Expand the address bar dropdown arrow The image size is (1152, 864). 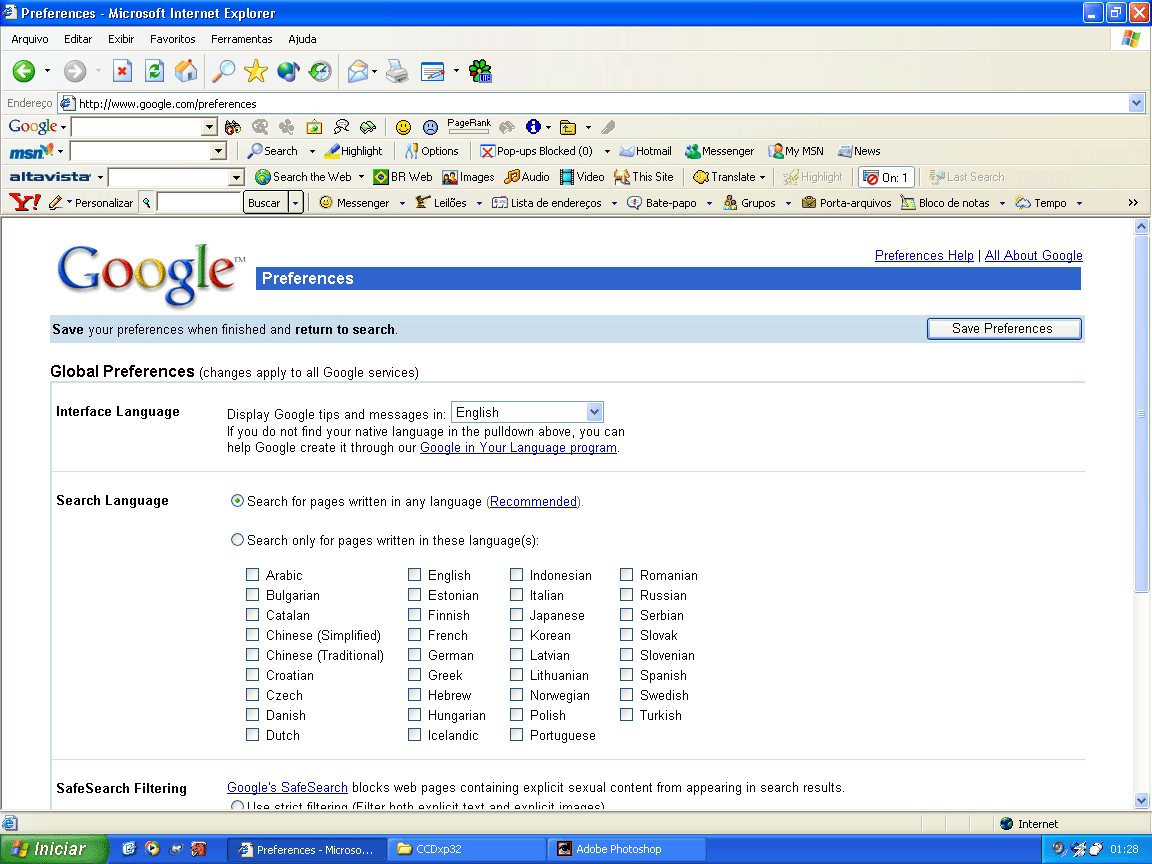coord(1137,103)
